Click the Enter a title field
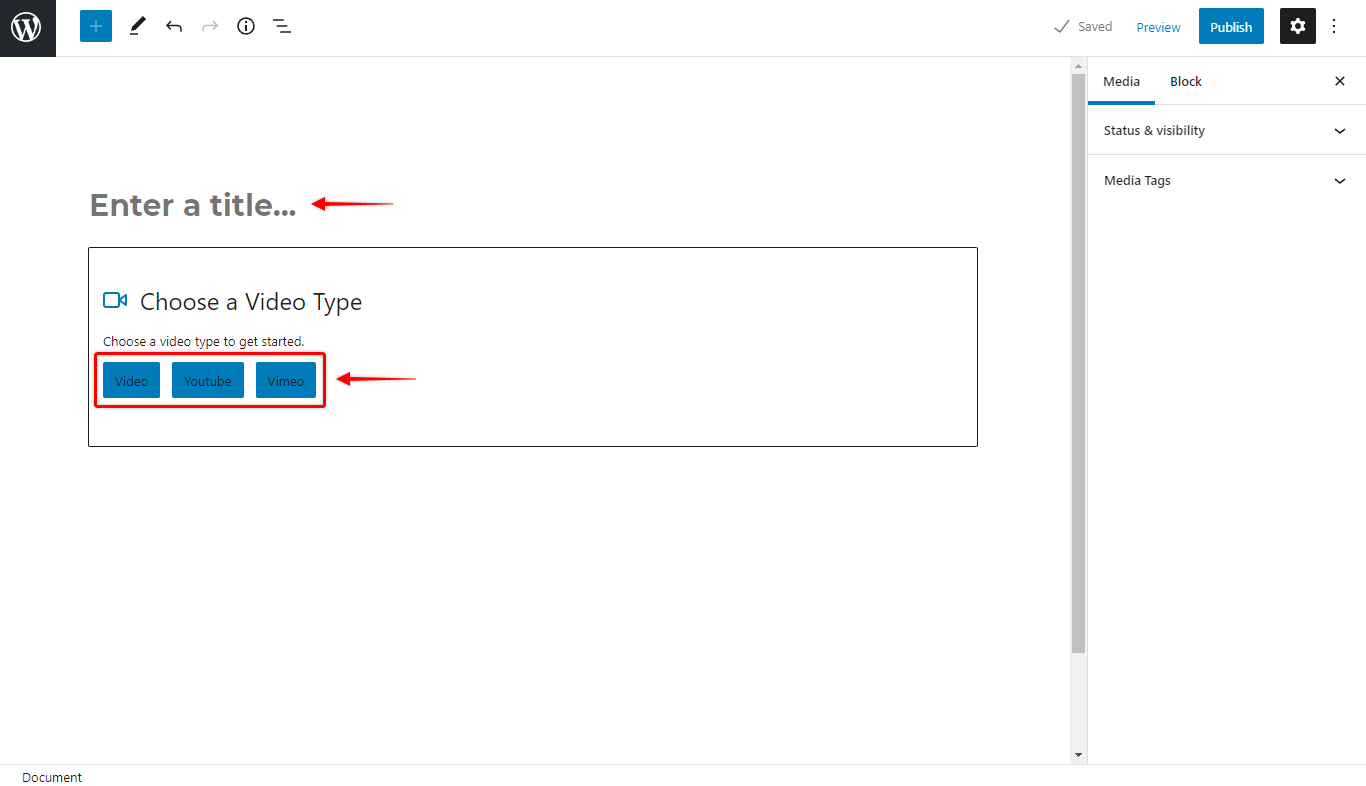1366x786 pixels. coord(193,205)
